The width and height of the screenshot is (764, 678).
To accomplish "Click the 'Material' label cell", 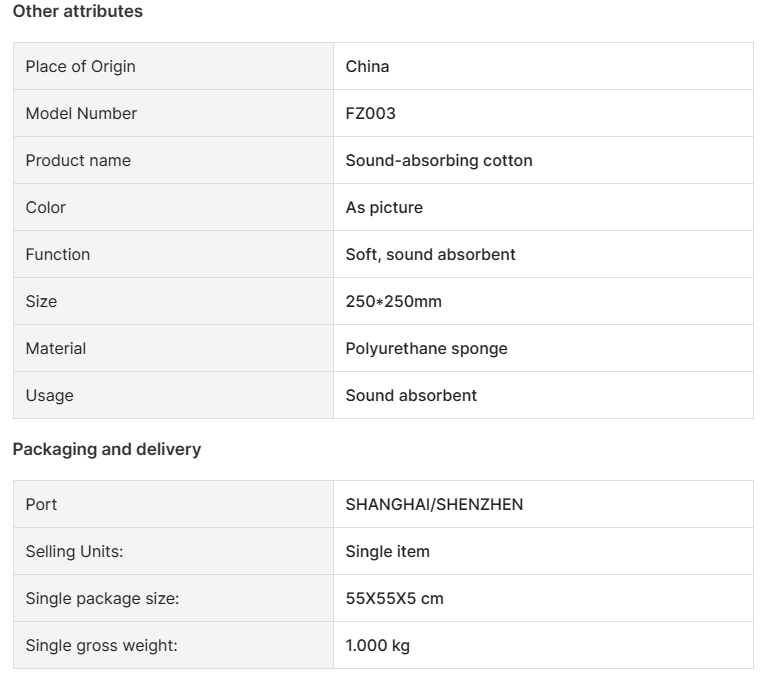I will pos(173,349).
